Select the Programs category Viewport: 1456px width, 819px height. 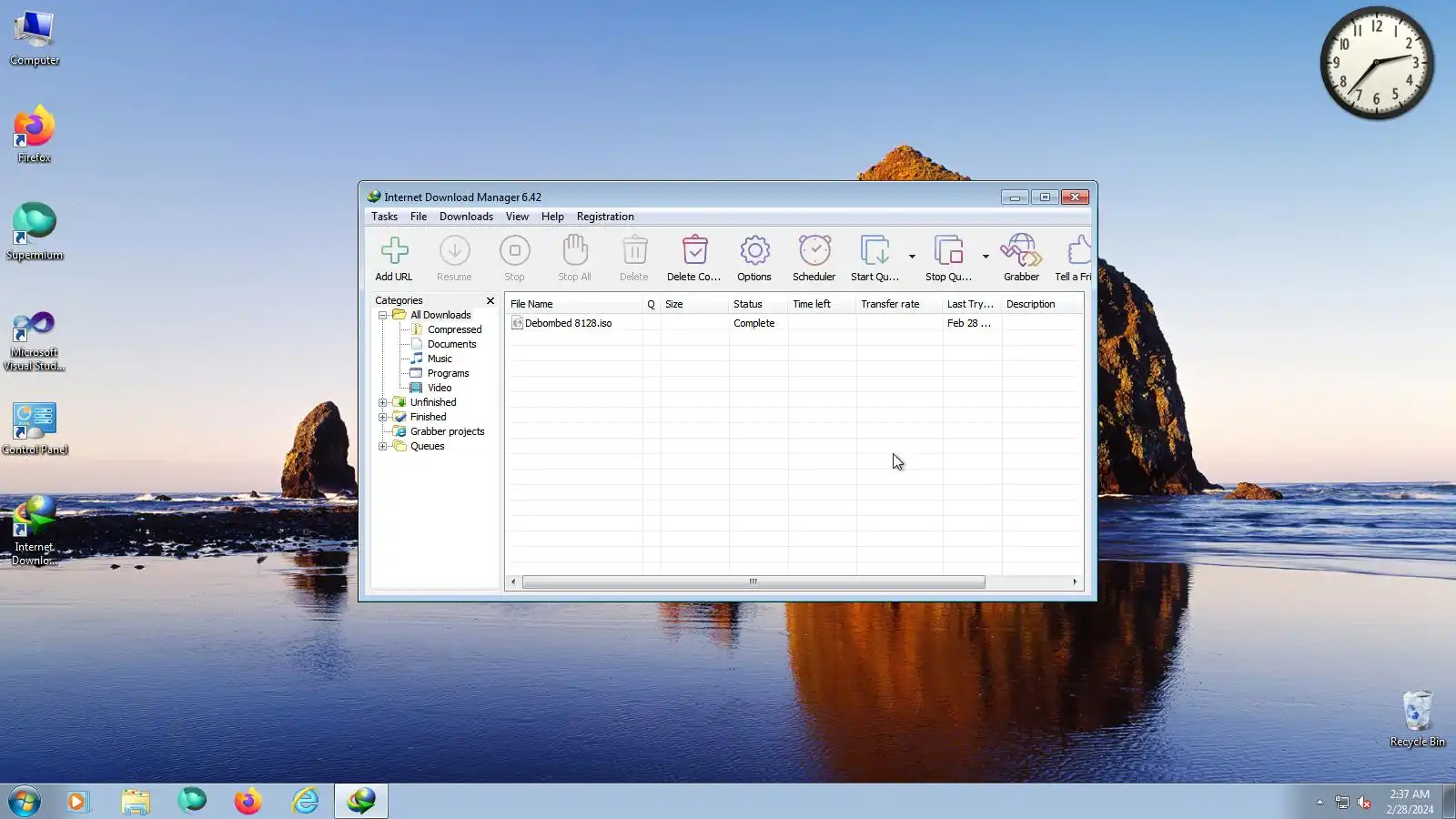click(x=448, y=373)
